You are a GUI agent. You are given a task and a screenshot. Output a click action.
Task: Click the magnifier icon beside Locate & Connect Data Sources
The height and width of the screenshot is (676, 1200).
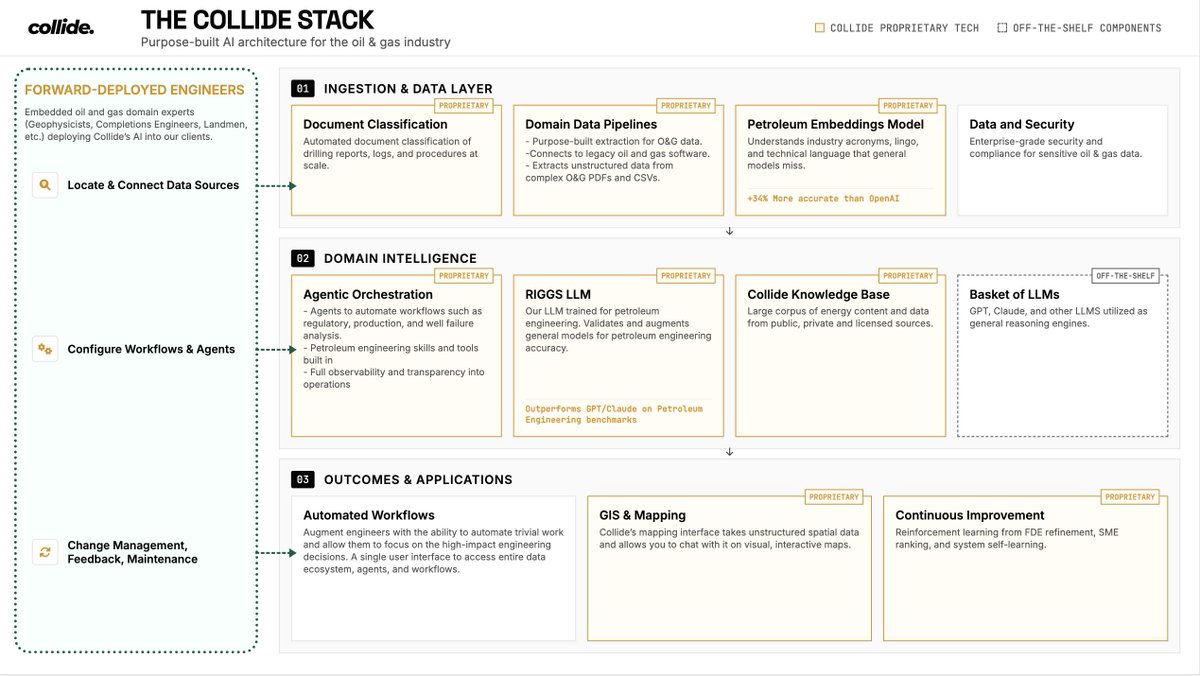(45, 185)
